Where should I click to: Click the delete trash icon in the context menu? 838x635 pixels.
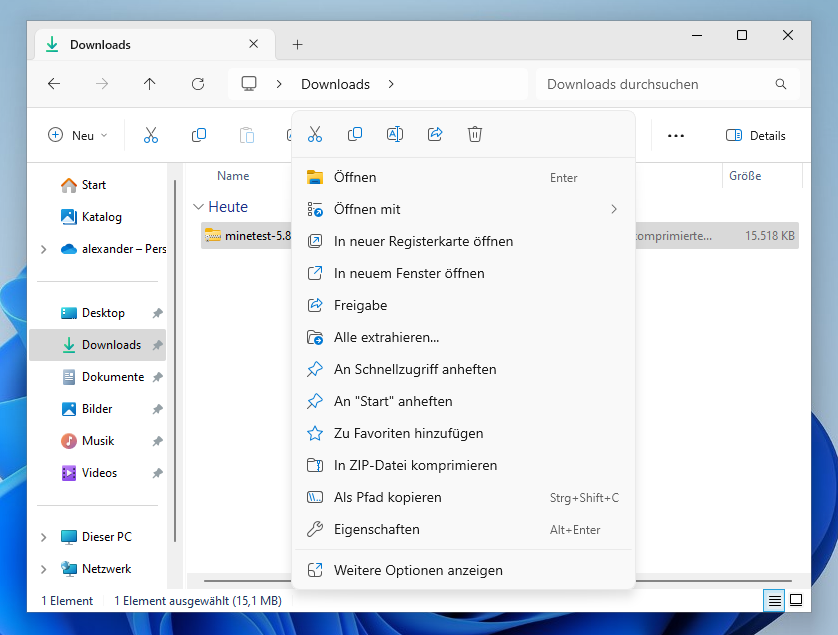[x=475, y=134]
